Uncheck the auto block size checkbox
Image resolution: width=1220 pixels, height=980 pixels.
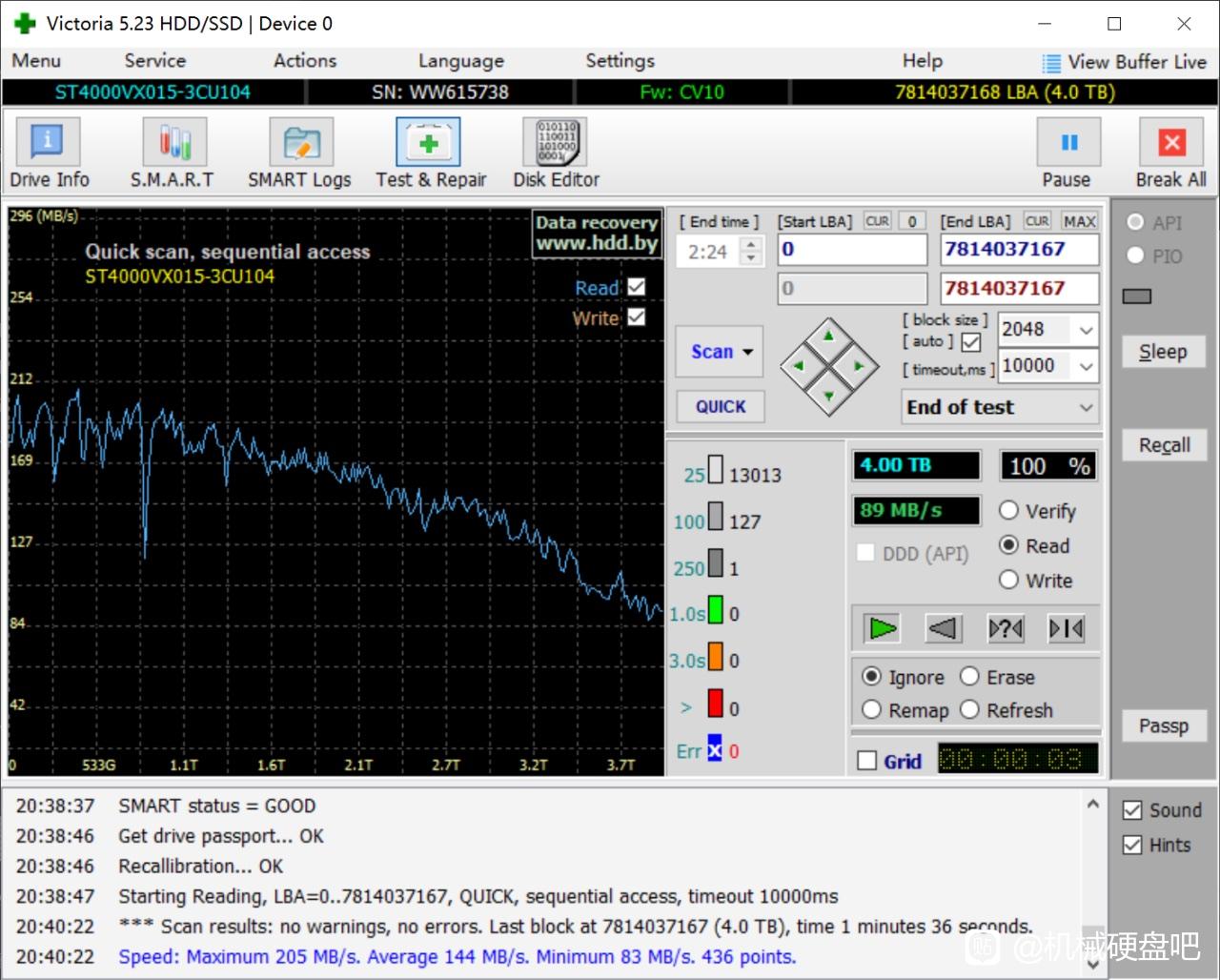[x=971, y=341]
